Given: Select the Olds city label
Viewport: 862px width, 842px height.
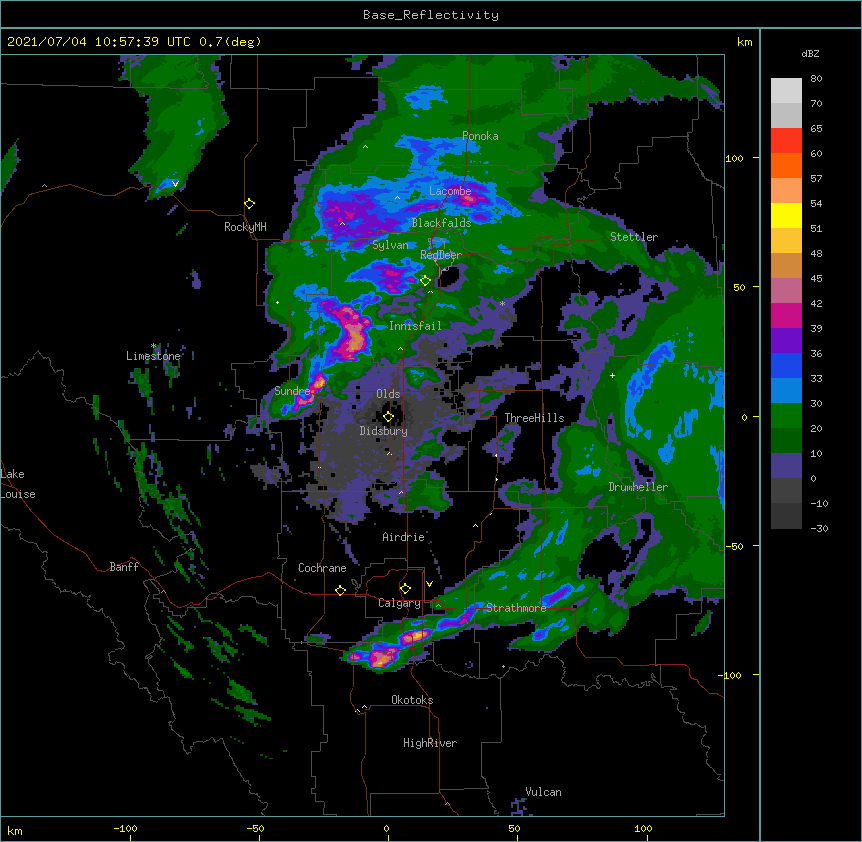Looking at the screenshot, I should 388,394.
